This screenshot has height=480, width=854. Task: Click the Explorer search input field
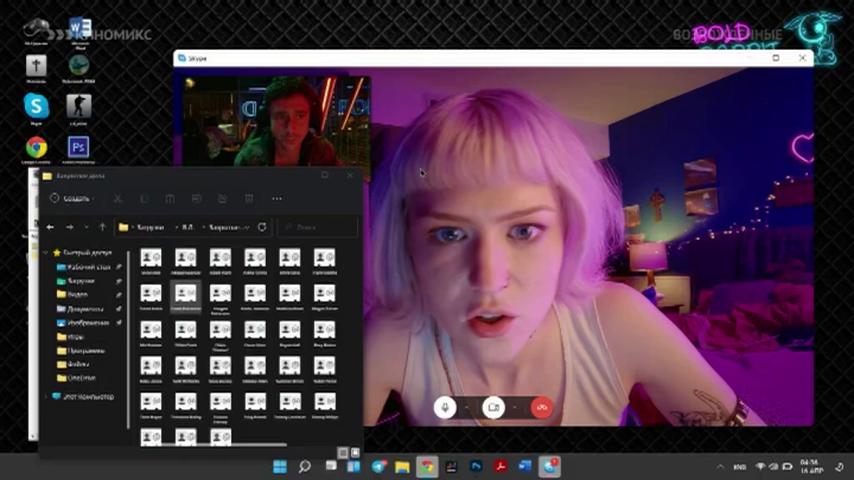(x=318, y=227)
